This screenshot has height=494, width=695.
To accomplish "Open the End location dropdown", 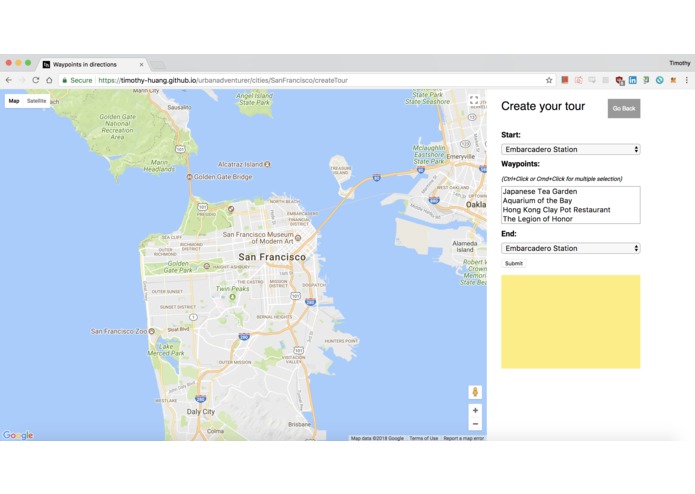I will 570,248.
